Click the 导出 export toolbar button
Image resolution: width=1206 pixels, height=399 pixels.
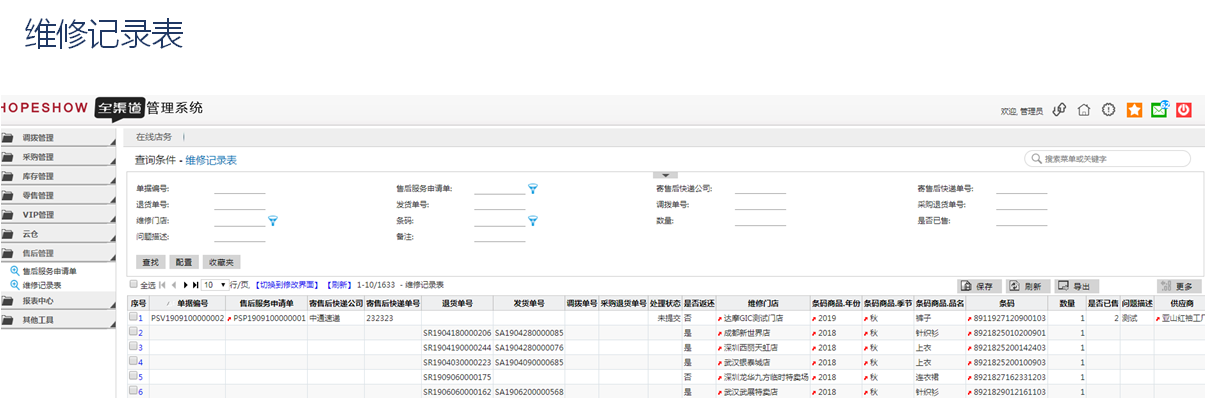[x=1077, y=286]
